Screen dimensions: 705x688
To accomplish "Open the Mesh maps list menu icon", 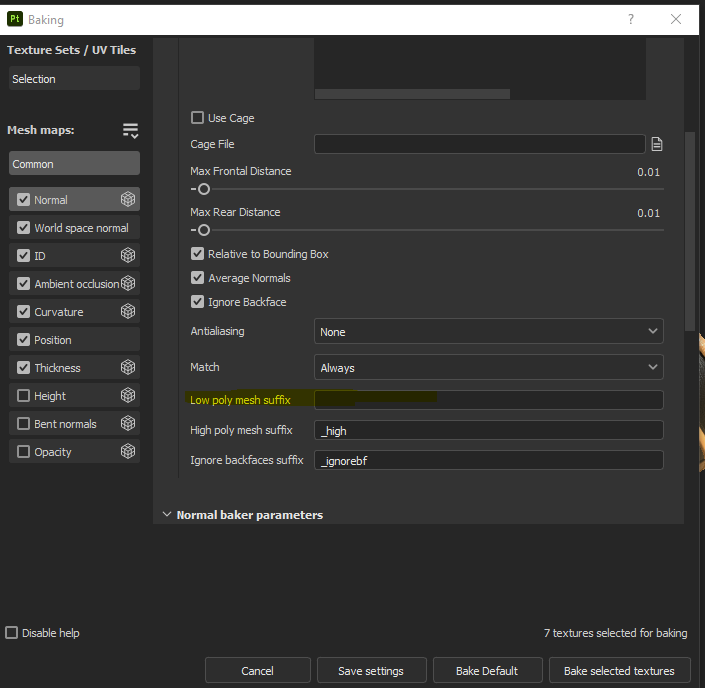I will click(x=130, y=131).
